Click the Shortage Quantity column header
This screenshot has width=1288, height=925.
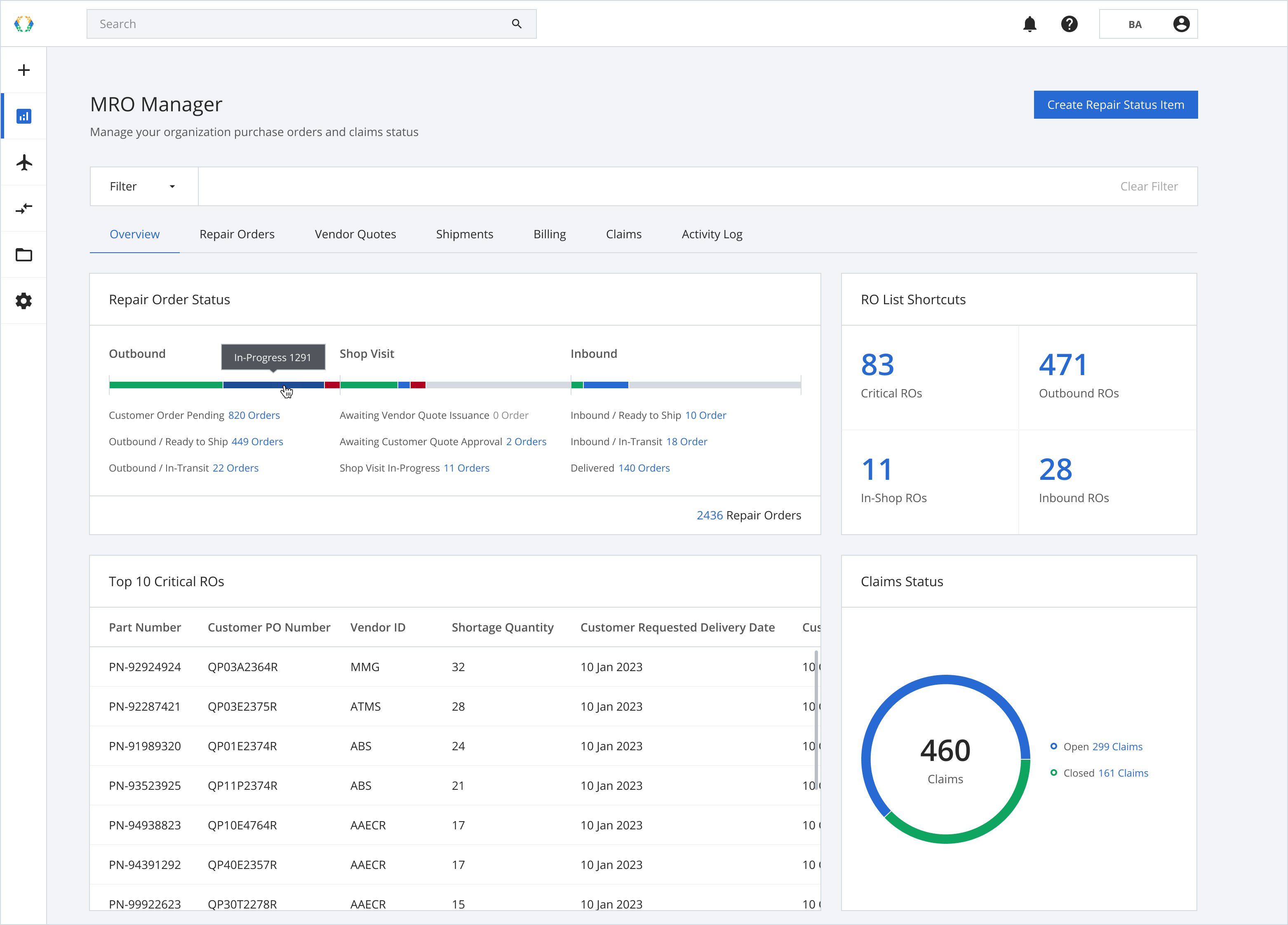(503, 627)
